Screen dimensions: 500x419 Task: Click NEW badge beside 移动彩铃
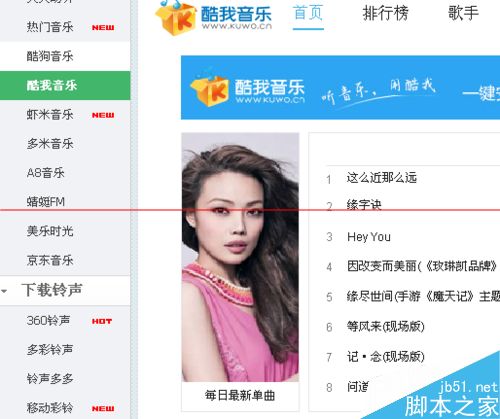pos(103,409)
